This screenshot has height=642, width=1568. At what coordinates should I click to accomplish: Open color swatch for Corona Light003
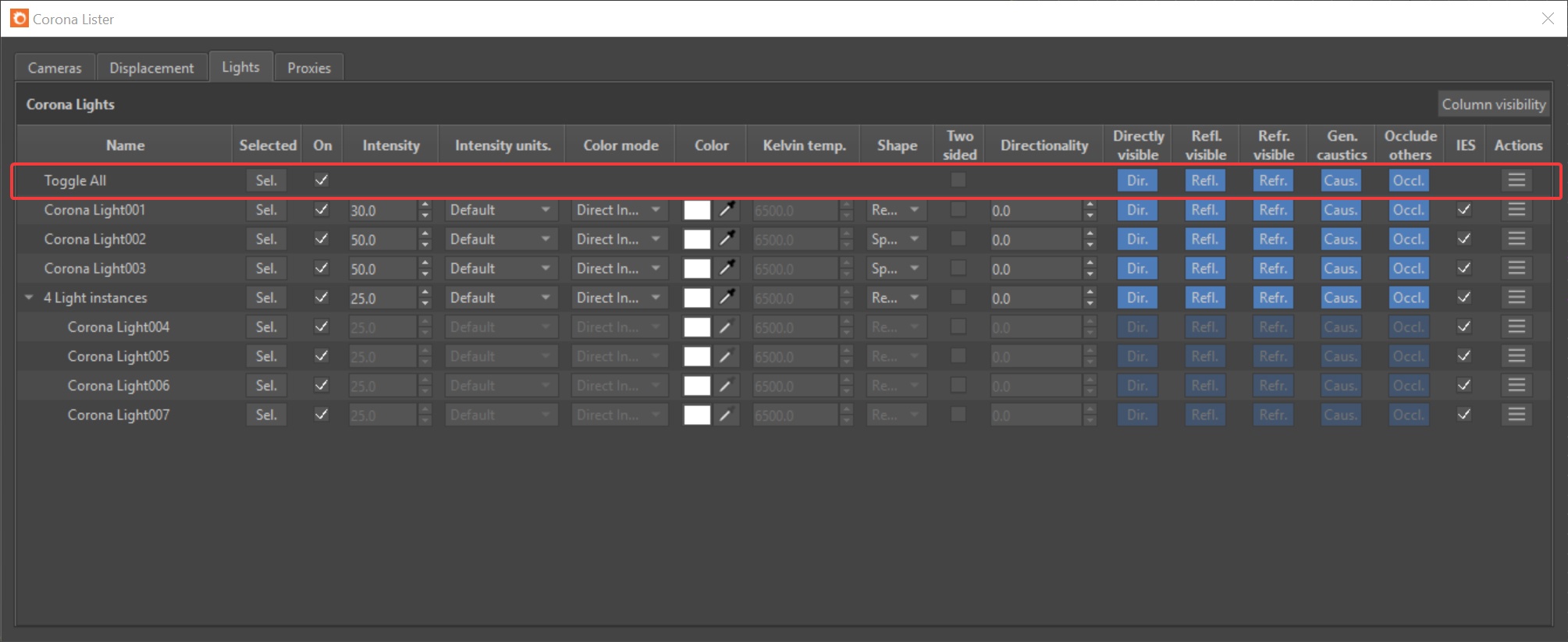tap(697, 269)
